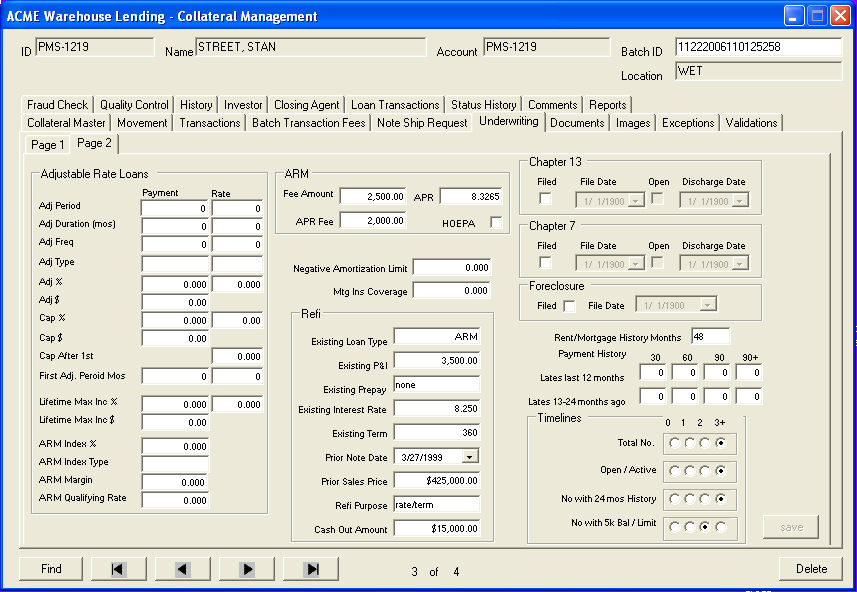Open the Page 1 sub-tab

[47, 145]
